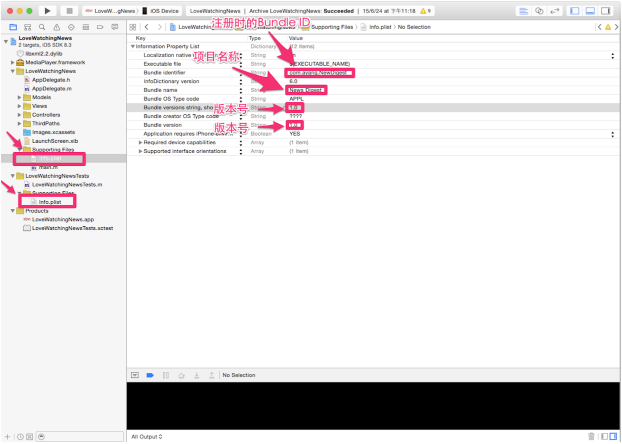This screenshot has height=444, width=622.
Task: Select the LoveWatc...gNews scheme selector
Action: point(110,11)
